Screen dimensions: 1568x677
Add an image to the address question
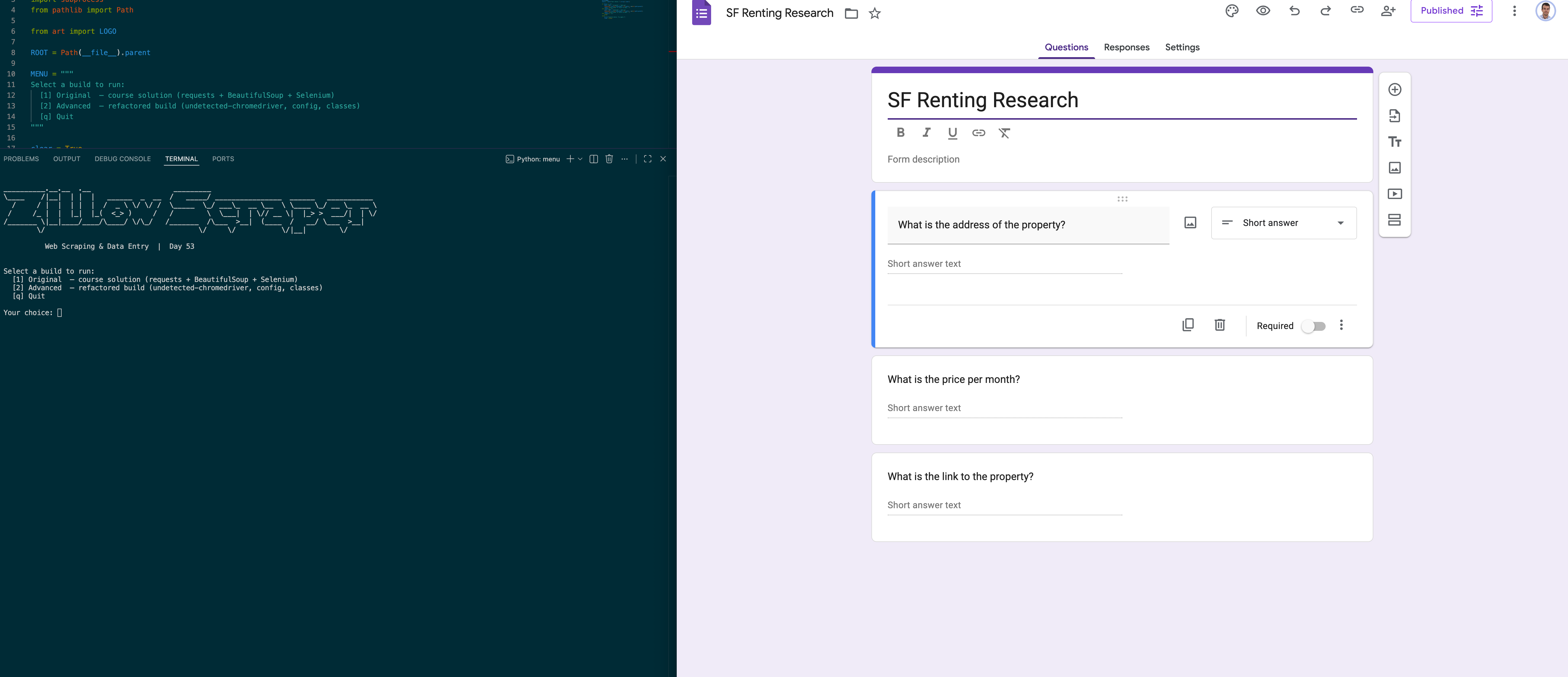tap(1190, 223)
